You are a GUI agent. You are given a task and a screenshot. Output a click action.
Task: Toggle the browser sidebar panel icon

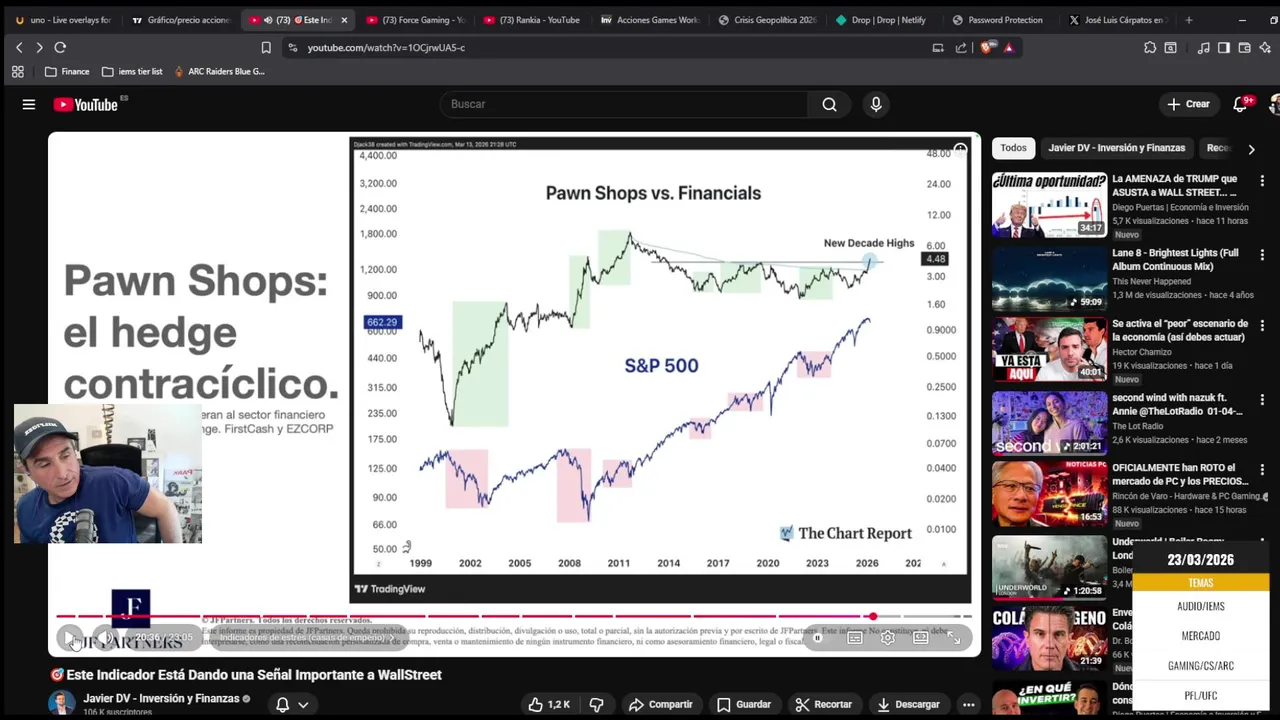pyautogui.click(x=1224, y=47)
